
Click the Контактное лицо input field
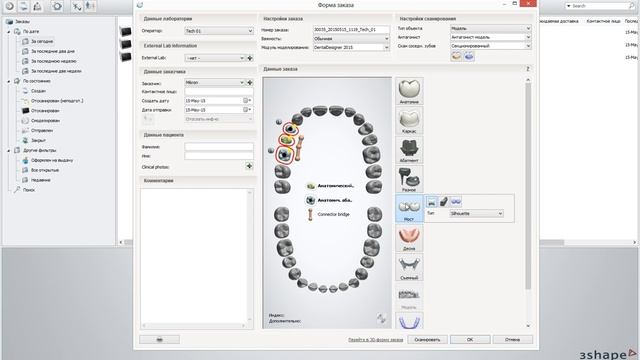[x=219, y=92]
